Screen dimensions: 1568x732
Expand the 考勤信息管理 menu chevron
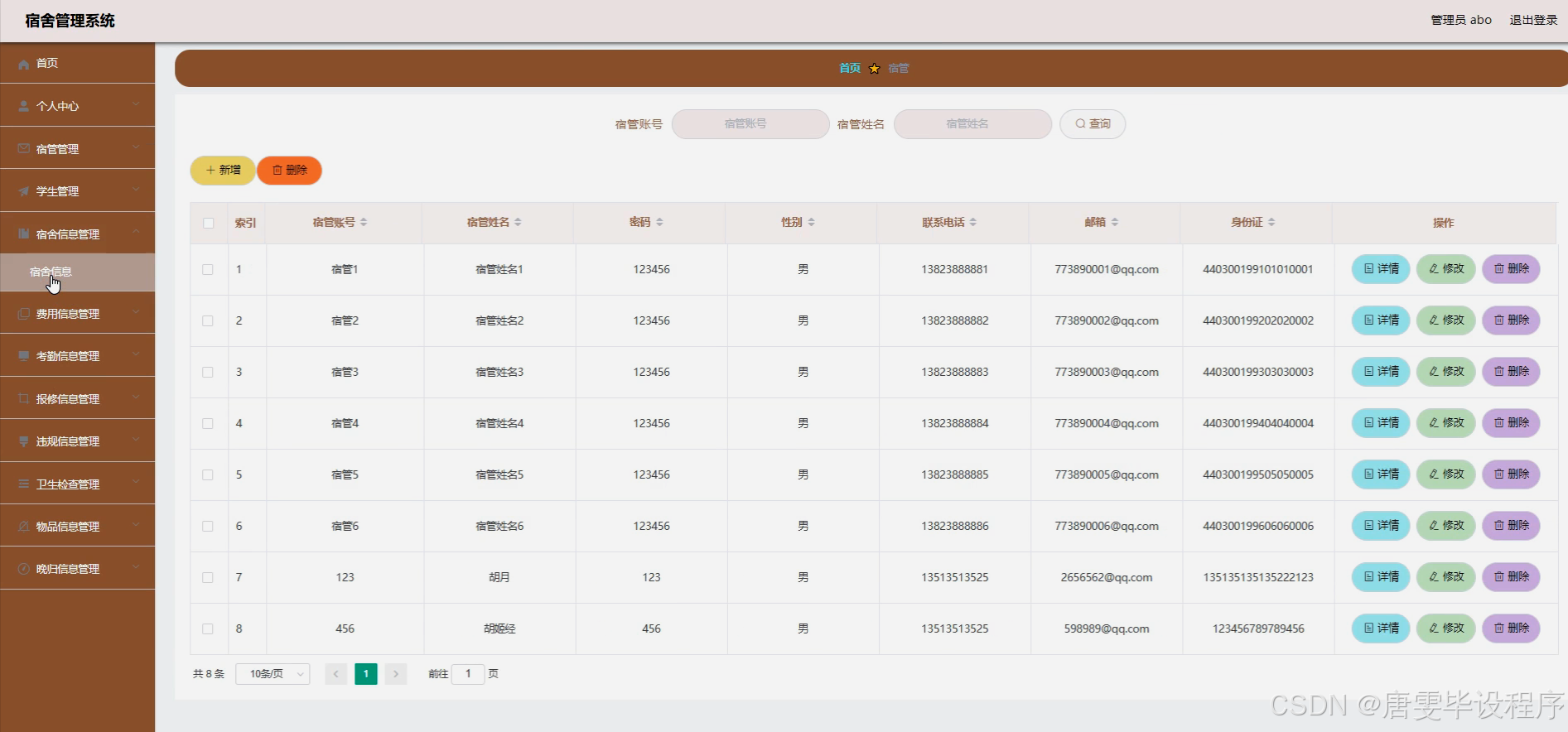[136, 354]
